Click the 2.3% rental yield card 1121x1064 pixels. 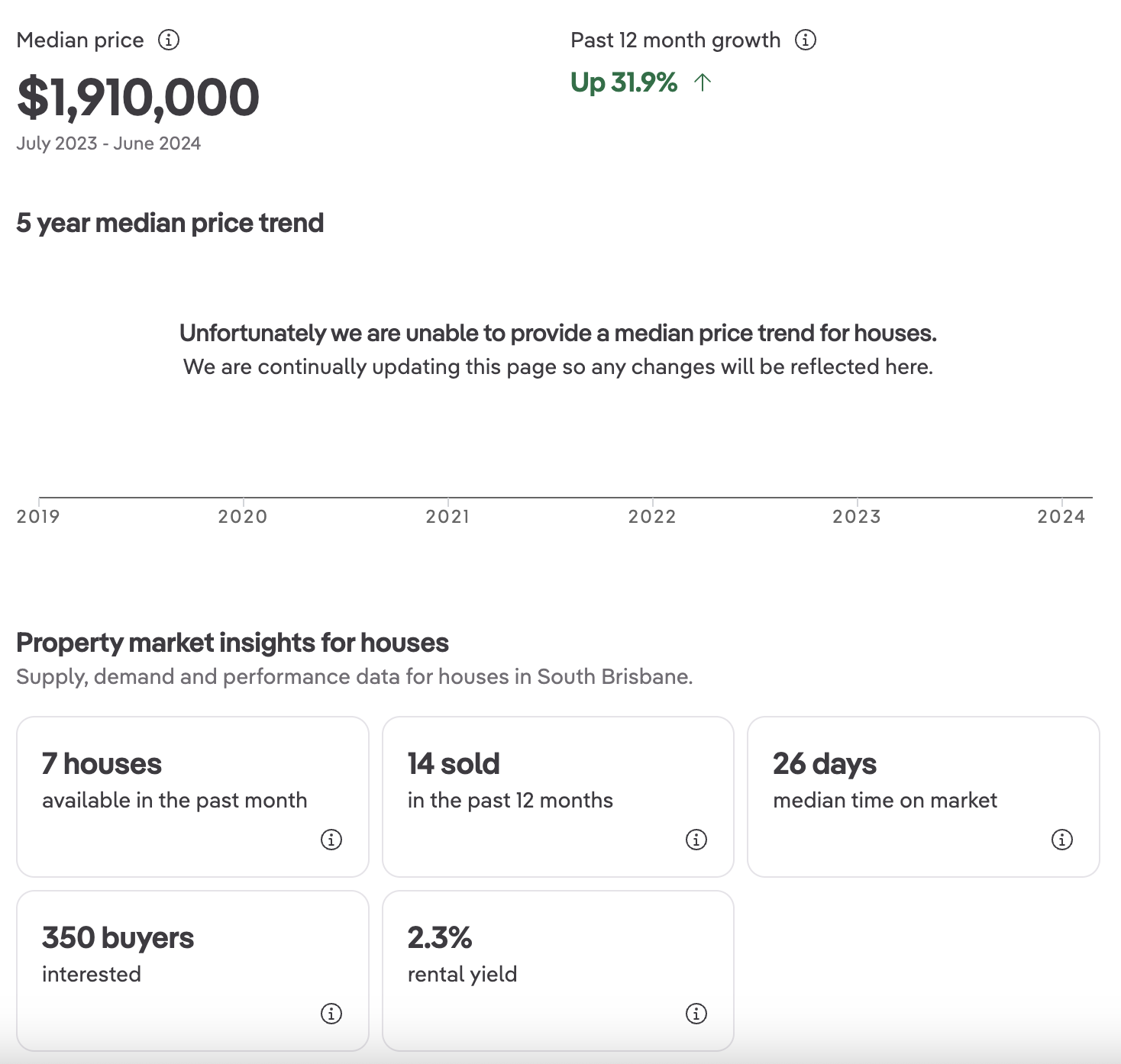557,970
